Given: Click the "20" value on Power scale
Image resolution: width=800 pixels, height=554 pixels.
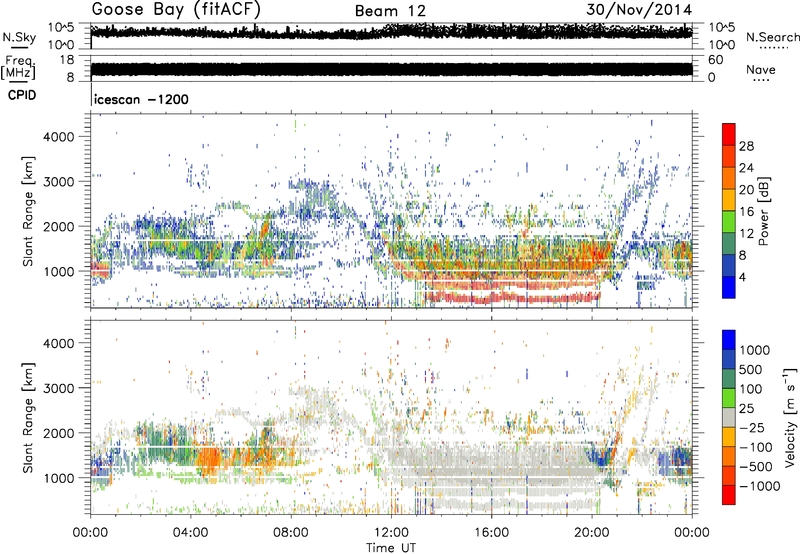Looking at the screenshot, I should pyautogui.click(x=746, y=190).
